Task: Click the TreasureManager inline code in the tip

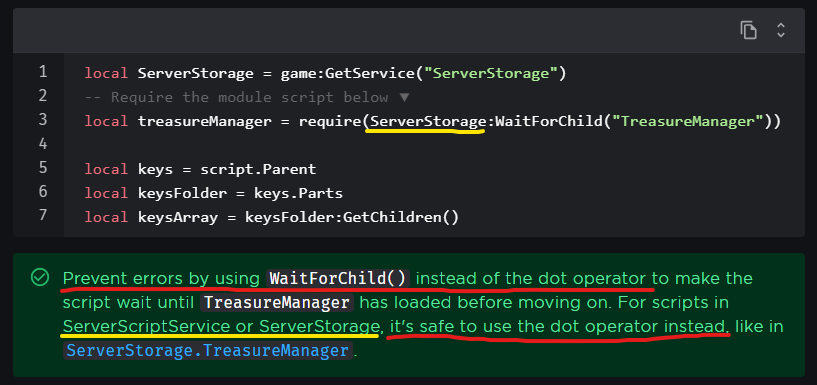Action: (x=277, y=303)
